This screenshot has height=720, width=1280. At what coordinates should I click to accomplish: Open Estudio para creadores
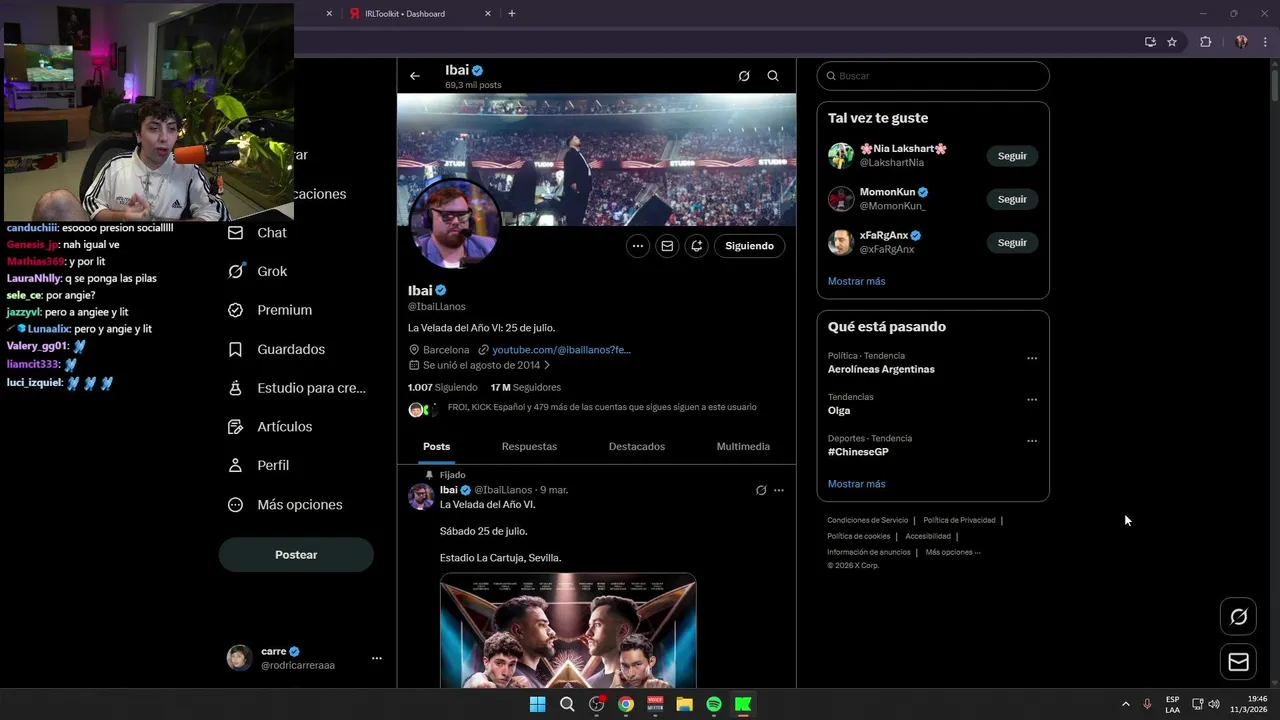[x=297, y=388]
